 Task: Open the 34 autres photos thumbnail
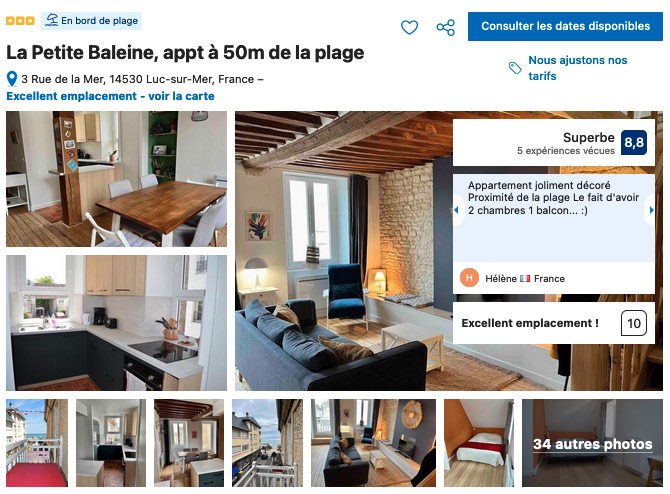pos(592,443)
